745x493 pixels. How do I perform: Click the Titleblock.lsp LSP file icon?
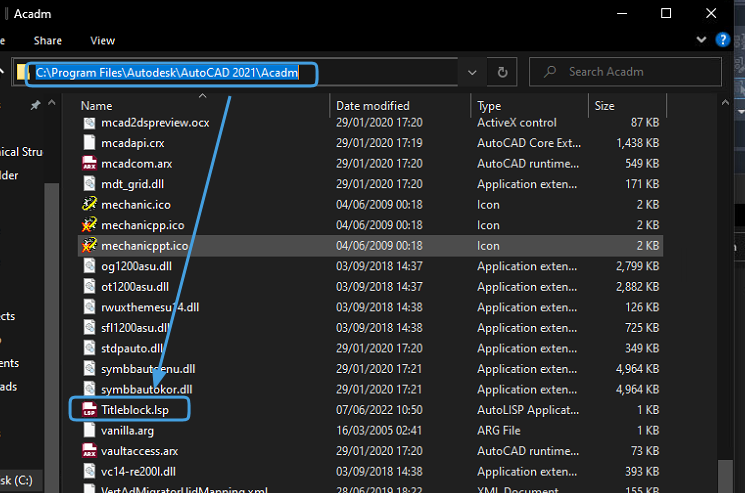(89, 410)
